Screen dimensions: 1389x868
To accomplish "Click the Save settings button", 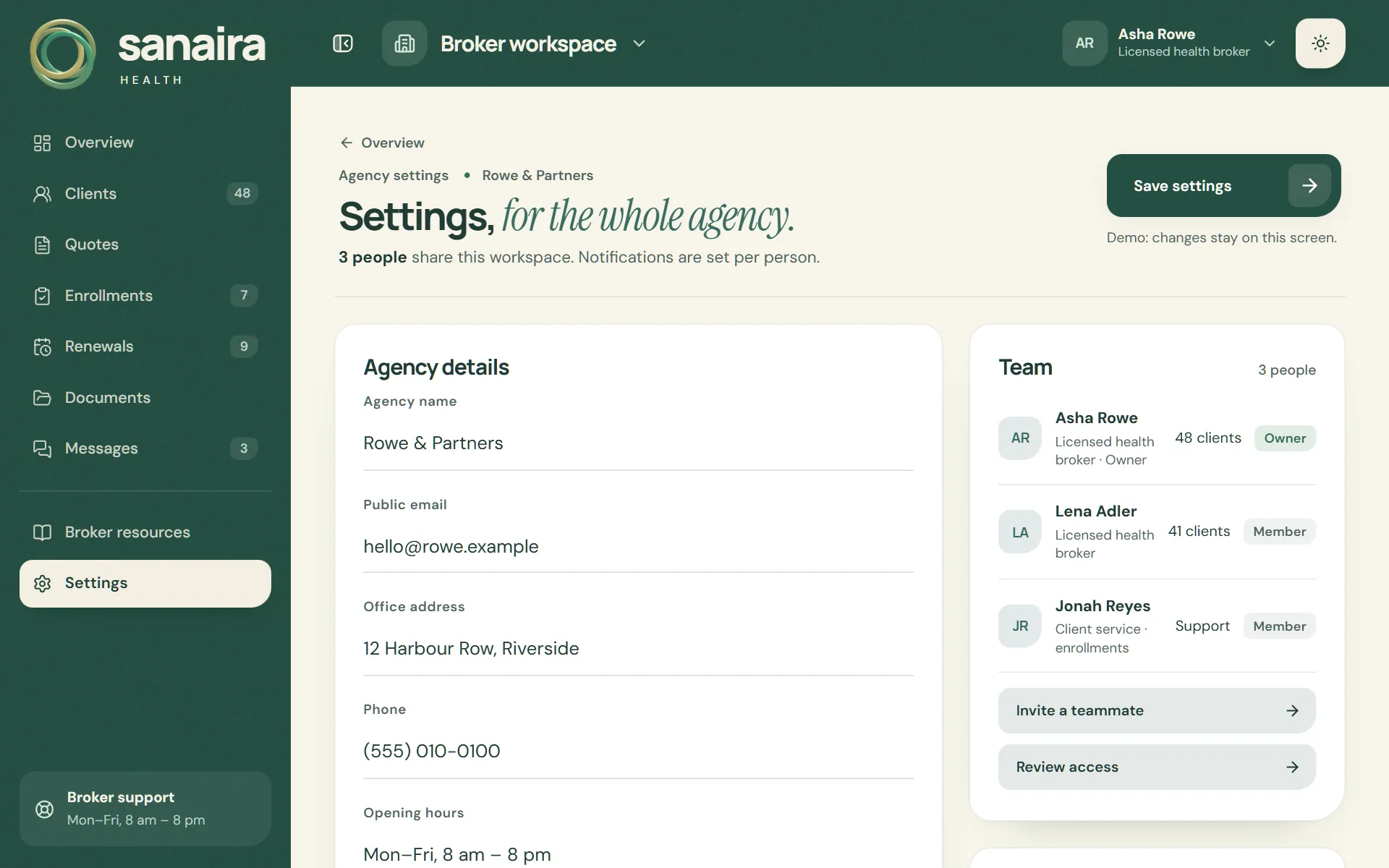I will point(1223,185).
